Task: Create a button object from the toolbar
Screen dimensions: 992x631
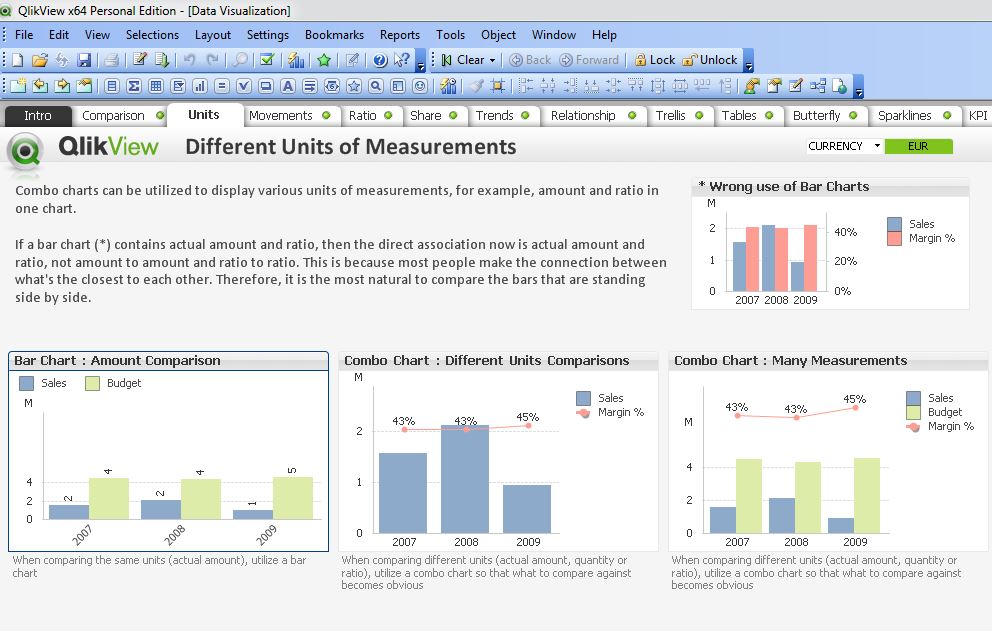Action: pyautogui.click(x=266, y=86)
